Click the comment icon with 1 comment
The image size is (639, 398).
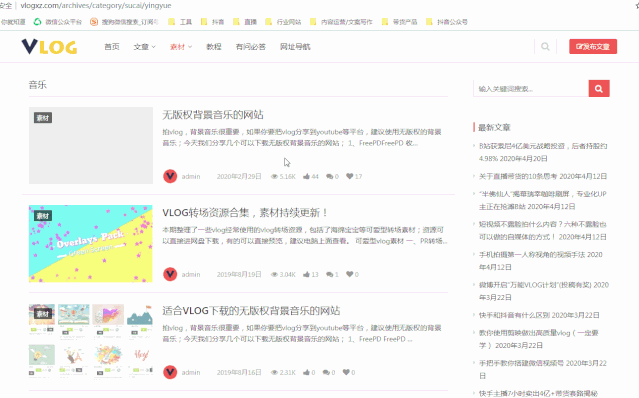(x=329, y=275)
